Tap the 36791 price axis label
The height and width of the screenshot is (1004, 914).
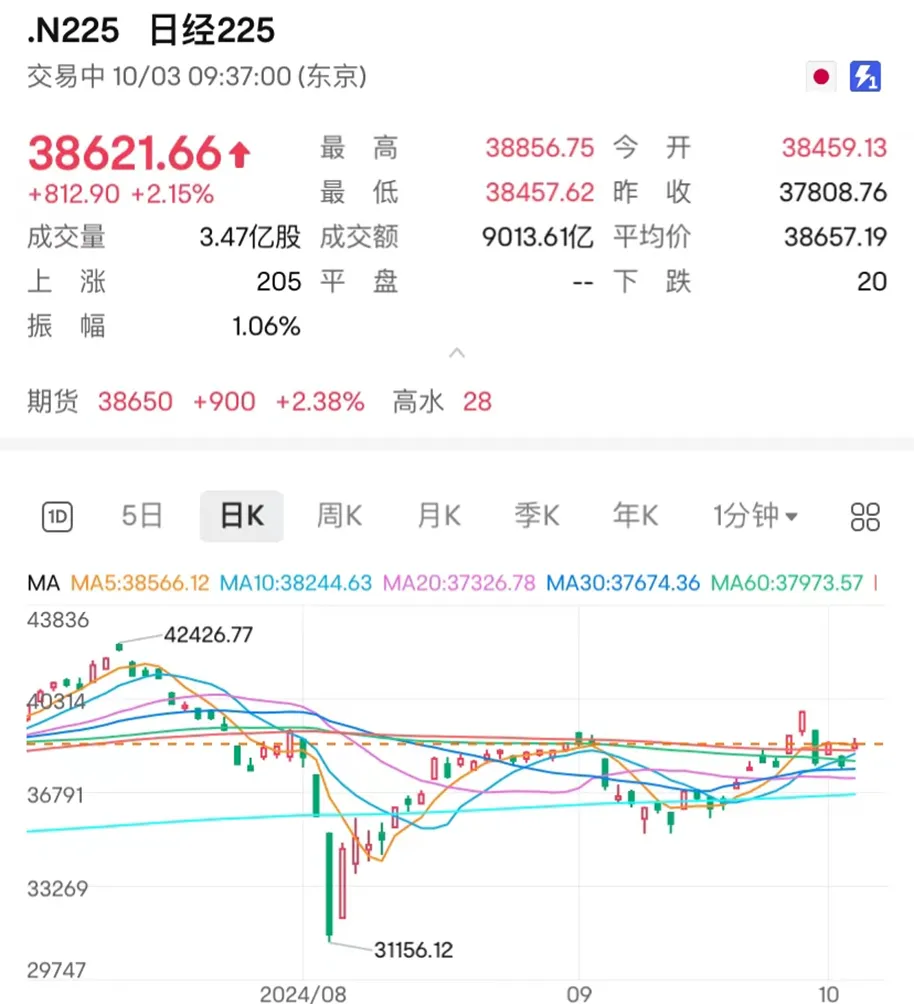[x=55, y=795]
